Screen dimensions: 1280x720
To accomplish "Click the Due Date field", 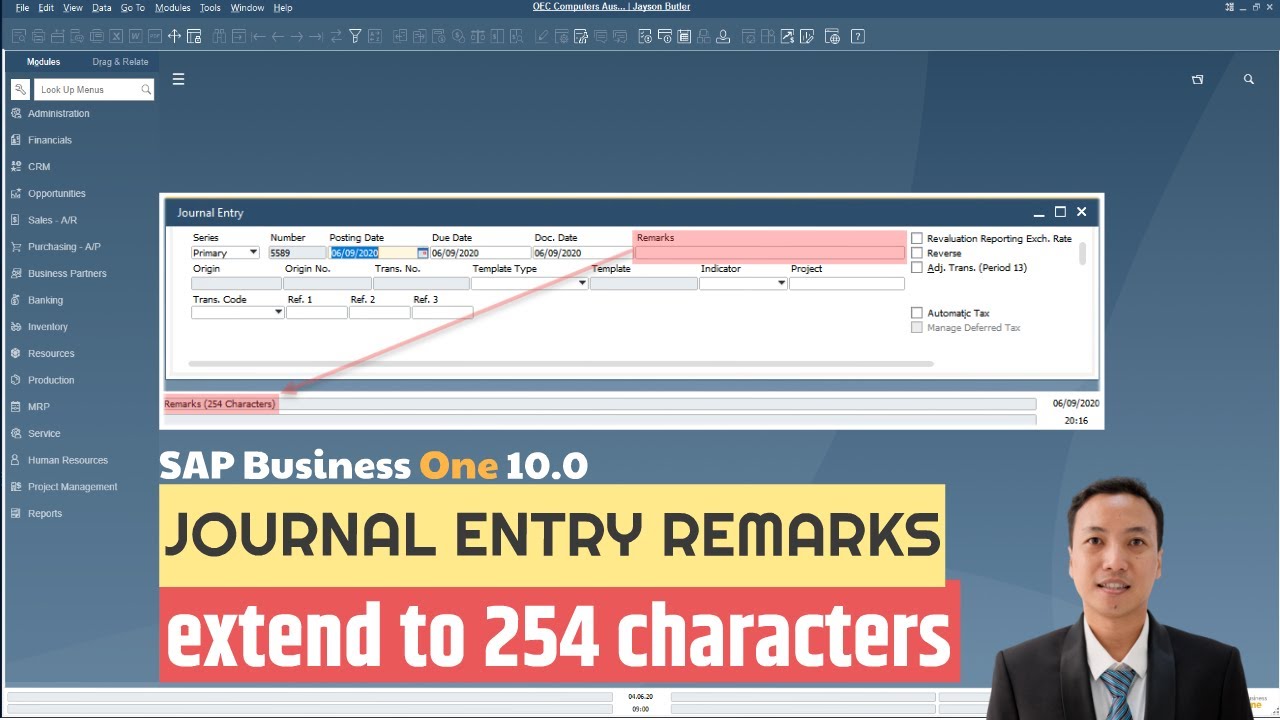I will (481, 253).
